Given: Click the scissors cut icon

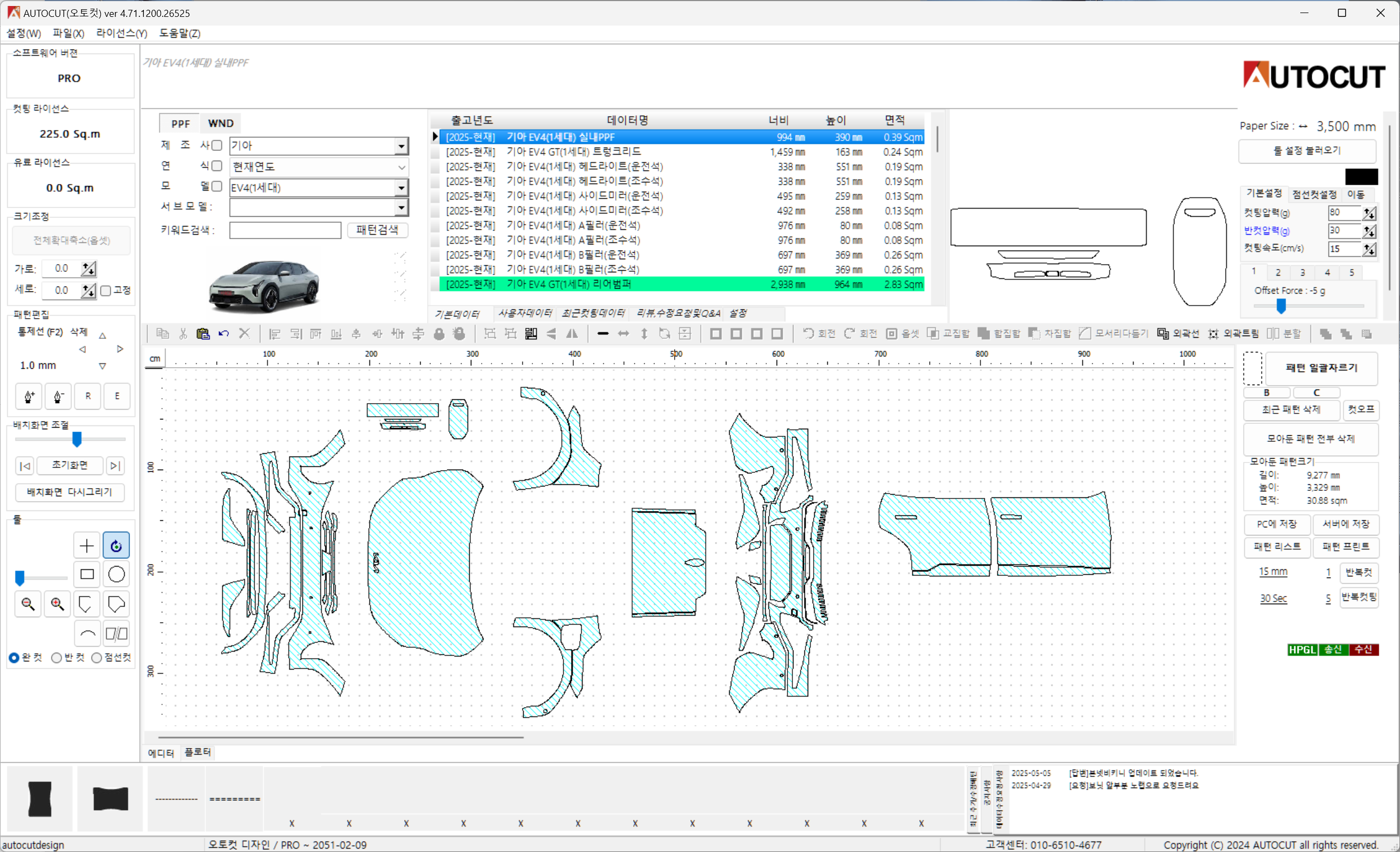Looking at the screenshot, I should pyautogui.click(x=183, y=333).
